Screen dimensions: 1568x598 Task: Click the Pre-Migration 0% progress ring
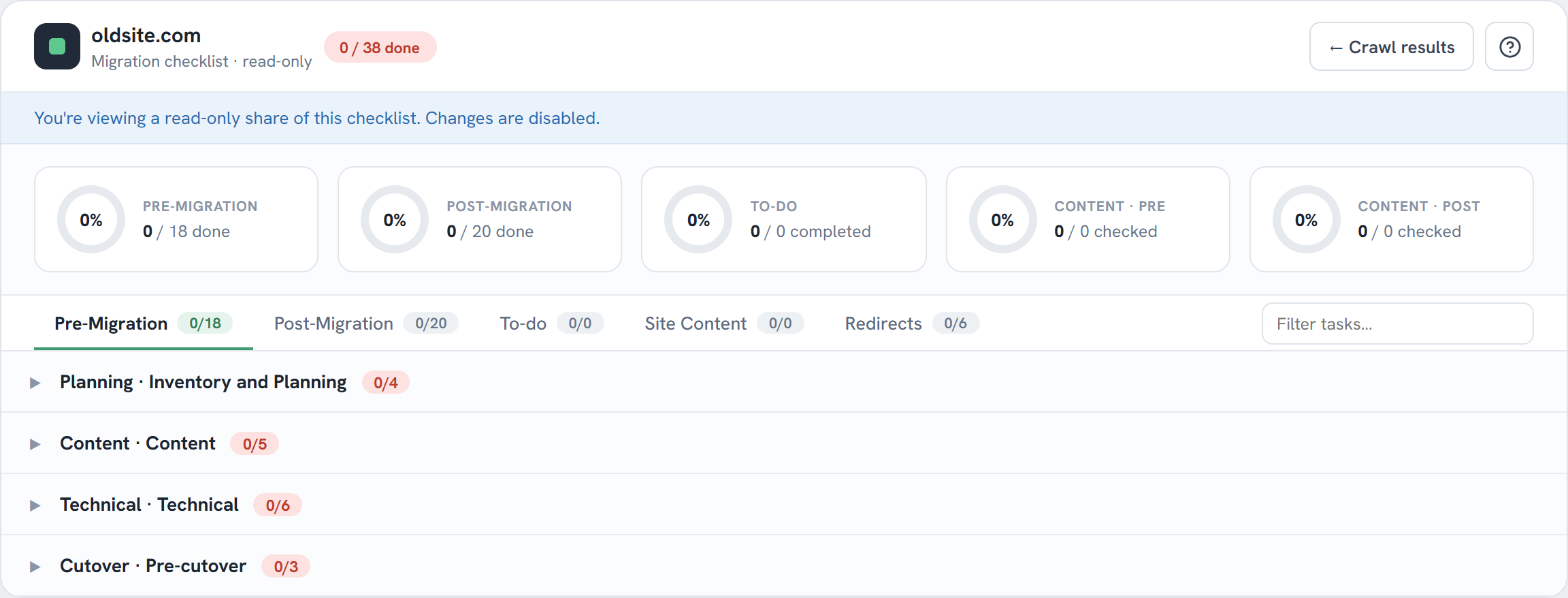point(91,219)
